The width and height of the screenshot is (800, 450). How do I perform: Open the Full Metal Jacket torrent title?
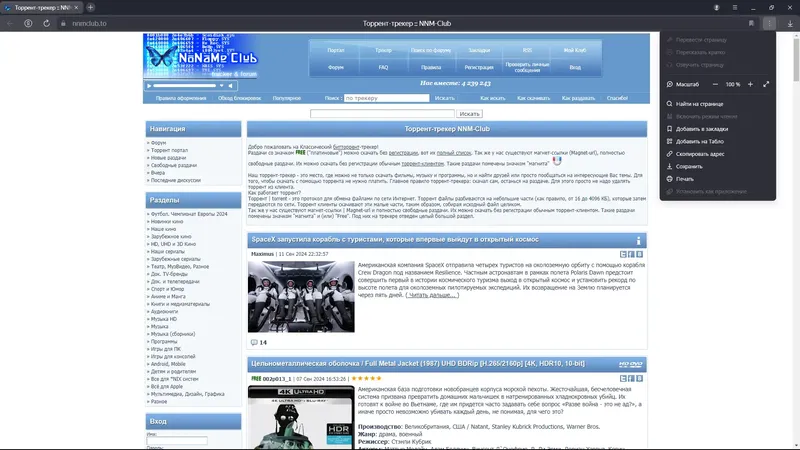(x=418, y=364)
